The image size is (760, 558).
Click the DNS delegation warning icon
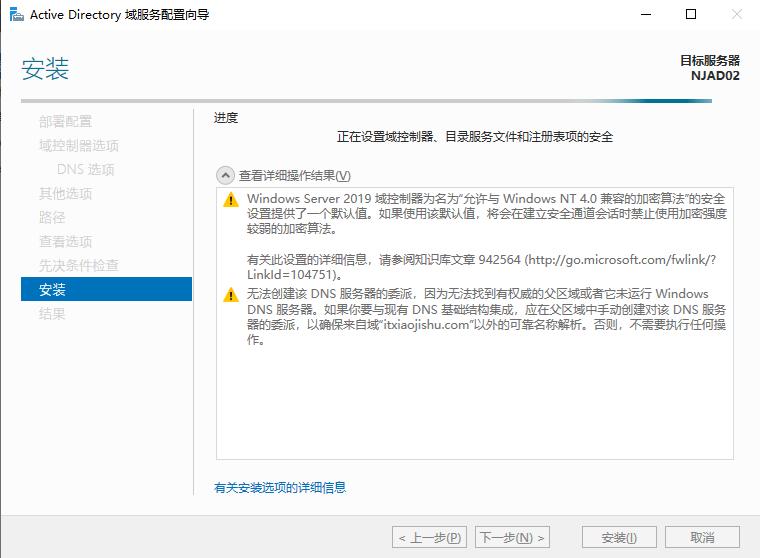click(231, 295)
